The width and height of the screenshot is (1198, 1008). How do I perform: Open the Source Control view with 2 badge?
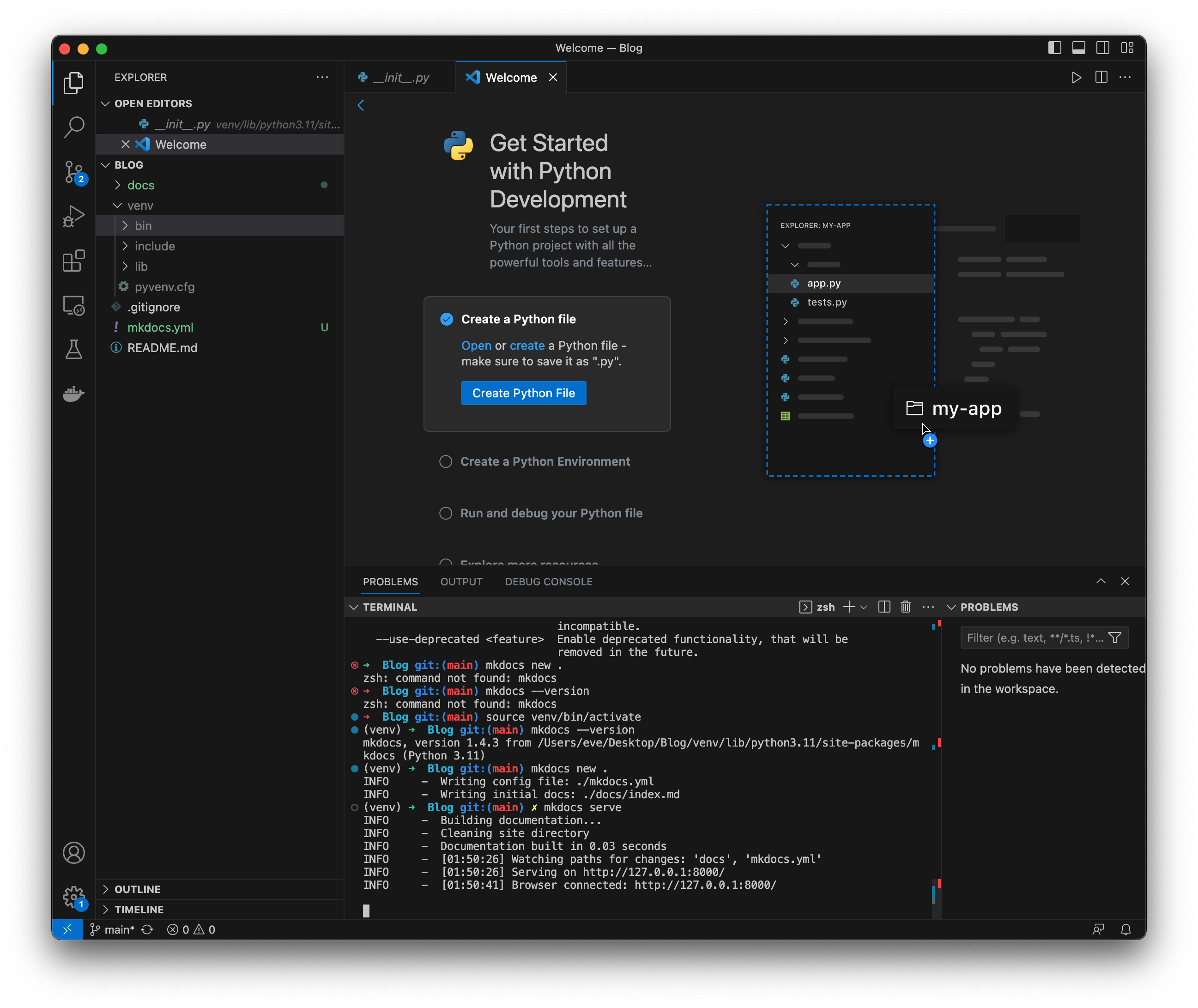[74, 173]
